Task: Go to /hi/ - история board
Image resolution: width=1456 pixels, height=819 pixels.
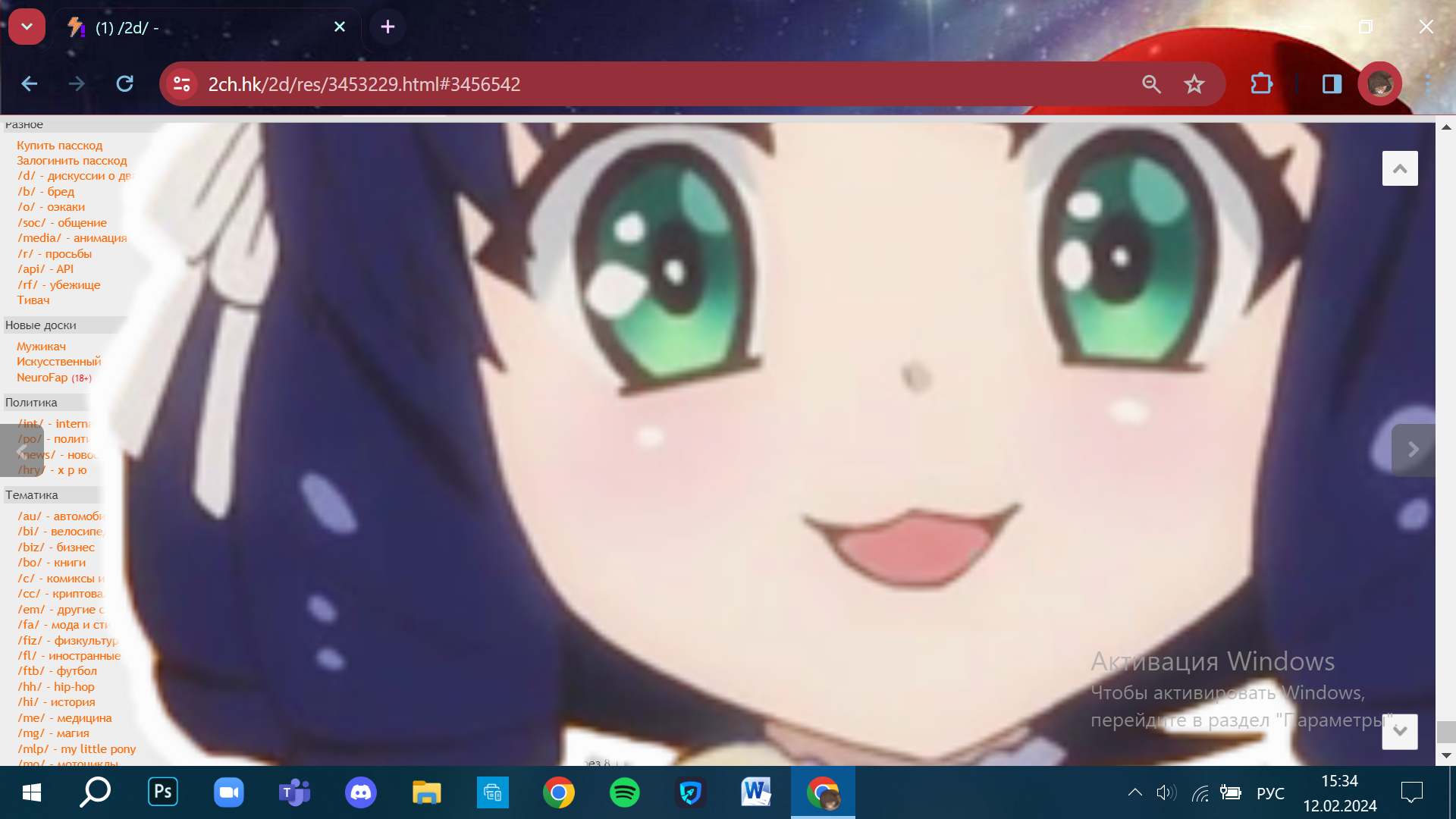Action: click(56, 702)
